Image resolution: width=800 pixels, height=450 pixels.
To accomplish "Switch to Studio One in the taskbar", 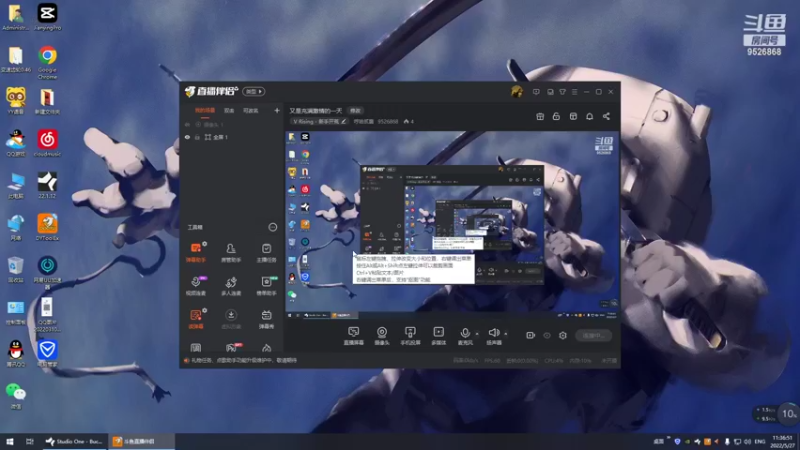I will 74,441.
